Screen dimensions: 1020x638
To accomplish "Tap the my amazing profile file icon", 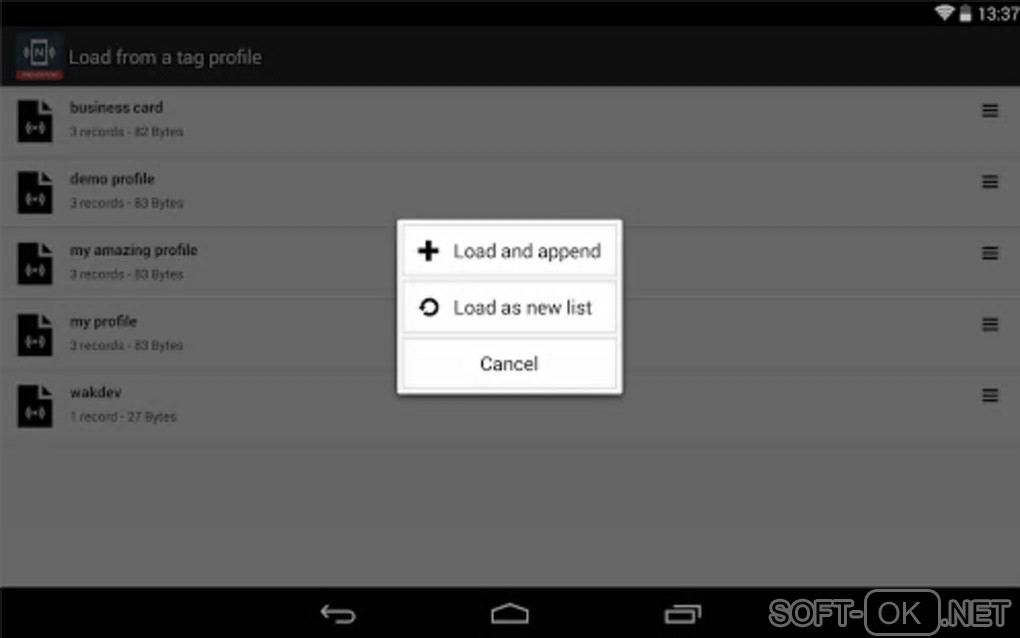I will point(35,263).
